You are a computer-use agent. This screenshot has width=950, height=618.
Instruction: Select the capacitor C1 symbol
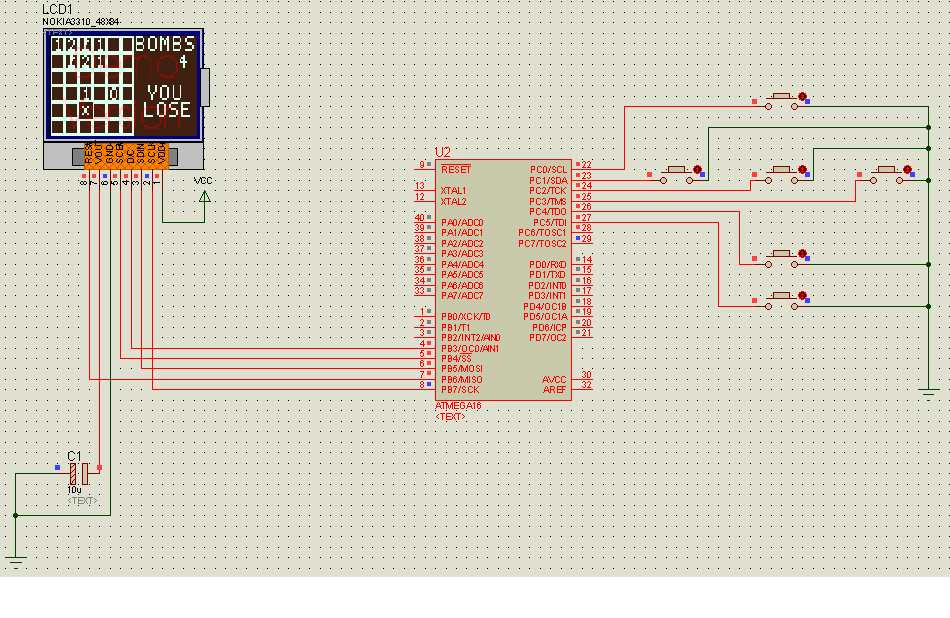coord(79,474)
